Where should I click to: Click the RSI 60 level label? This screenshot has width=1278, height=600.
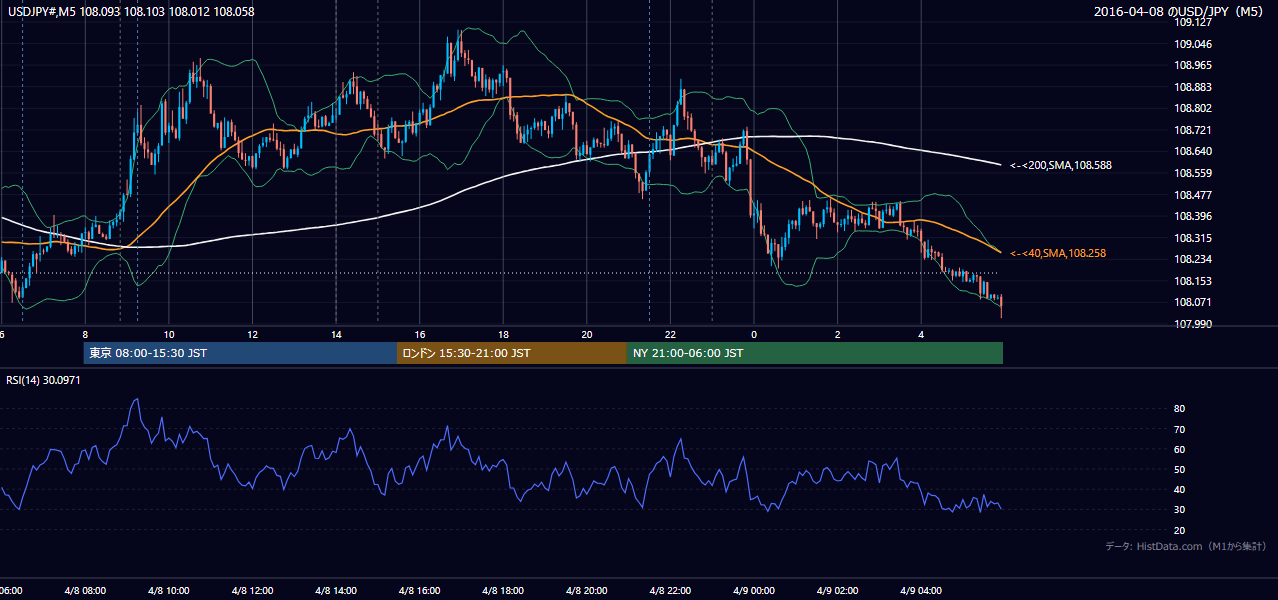[x=1180, y=449]
